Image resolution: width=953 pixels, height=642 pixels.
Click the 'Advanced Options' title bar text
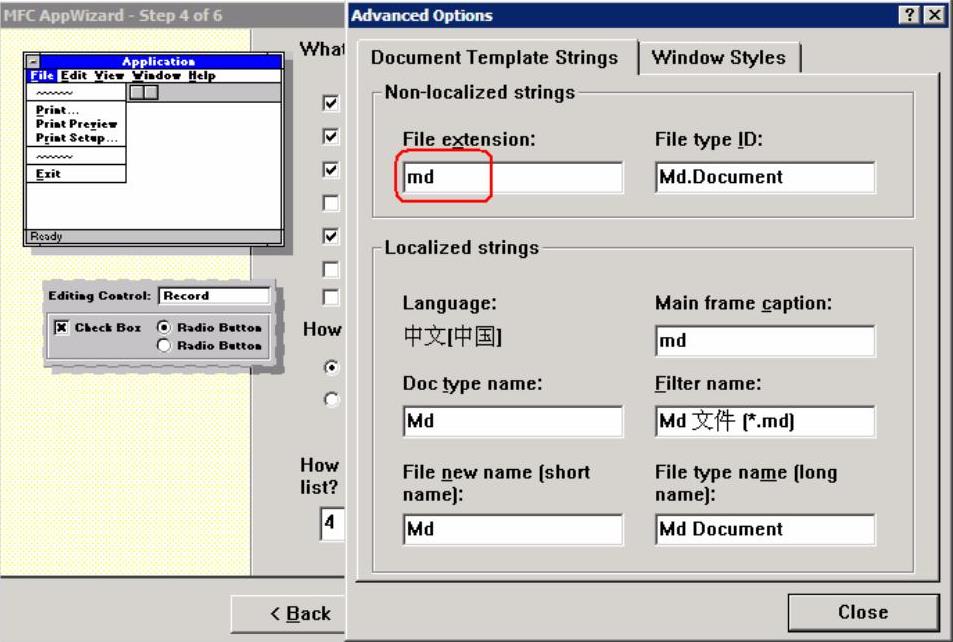(x=422, y=15)
